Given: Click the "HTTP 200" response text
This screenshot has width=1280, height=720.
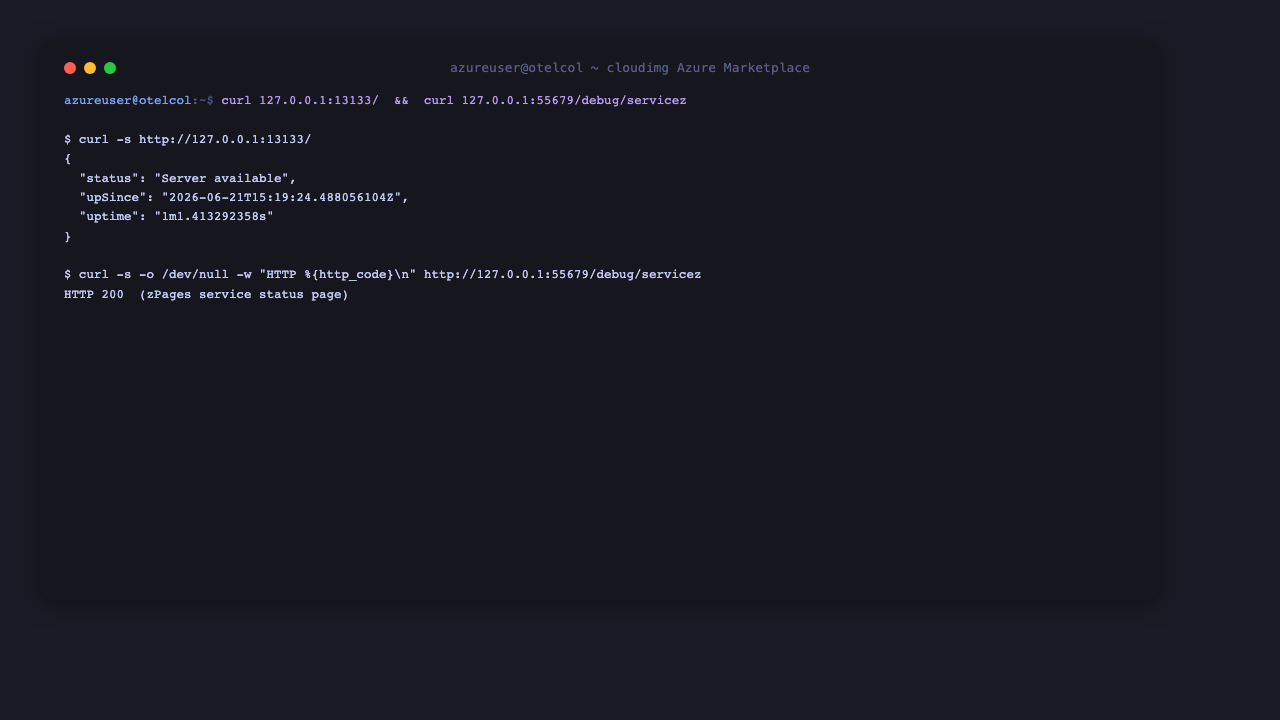Looking at the screenshot, I should click(x=94, y=295).
